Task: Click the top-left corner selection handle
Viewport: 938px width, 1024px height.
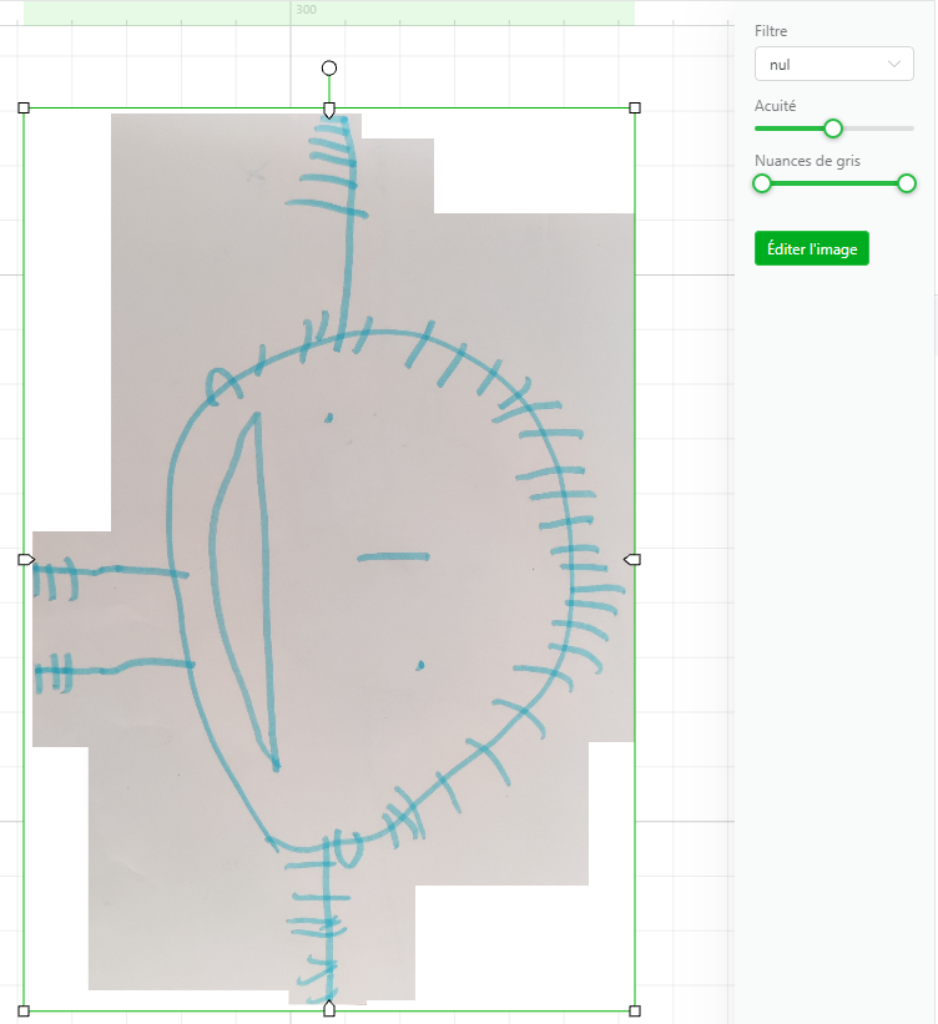Action: pyautogui.click(x=24, y=108)
